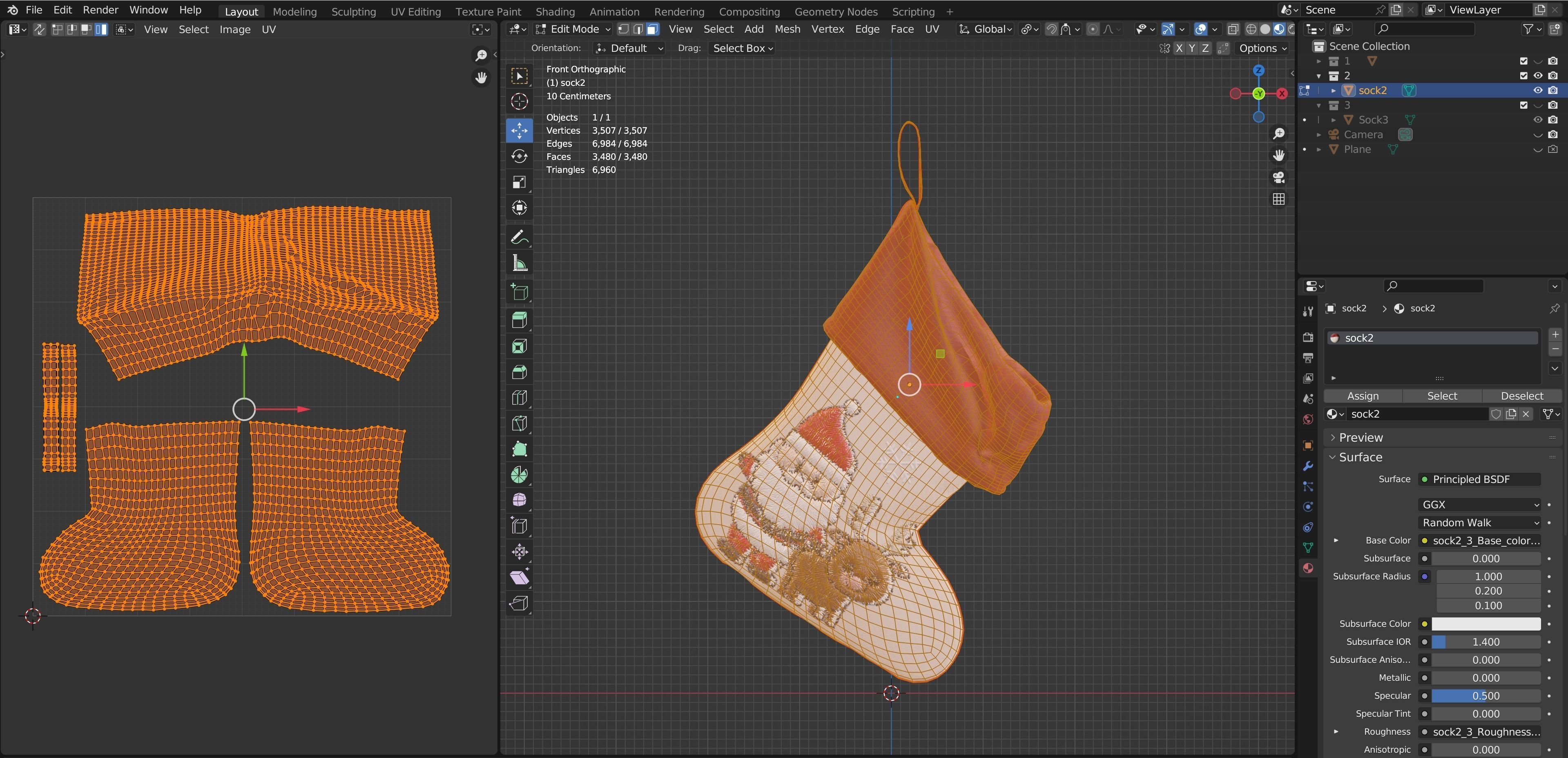The image size is (1568, 758).
Task: Click the Specular value slider
Action: 1486,696
